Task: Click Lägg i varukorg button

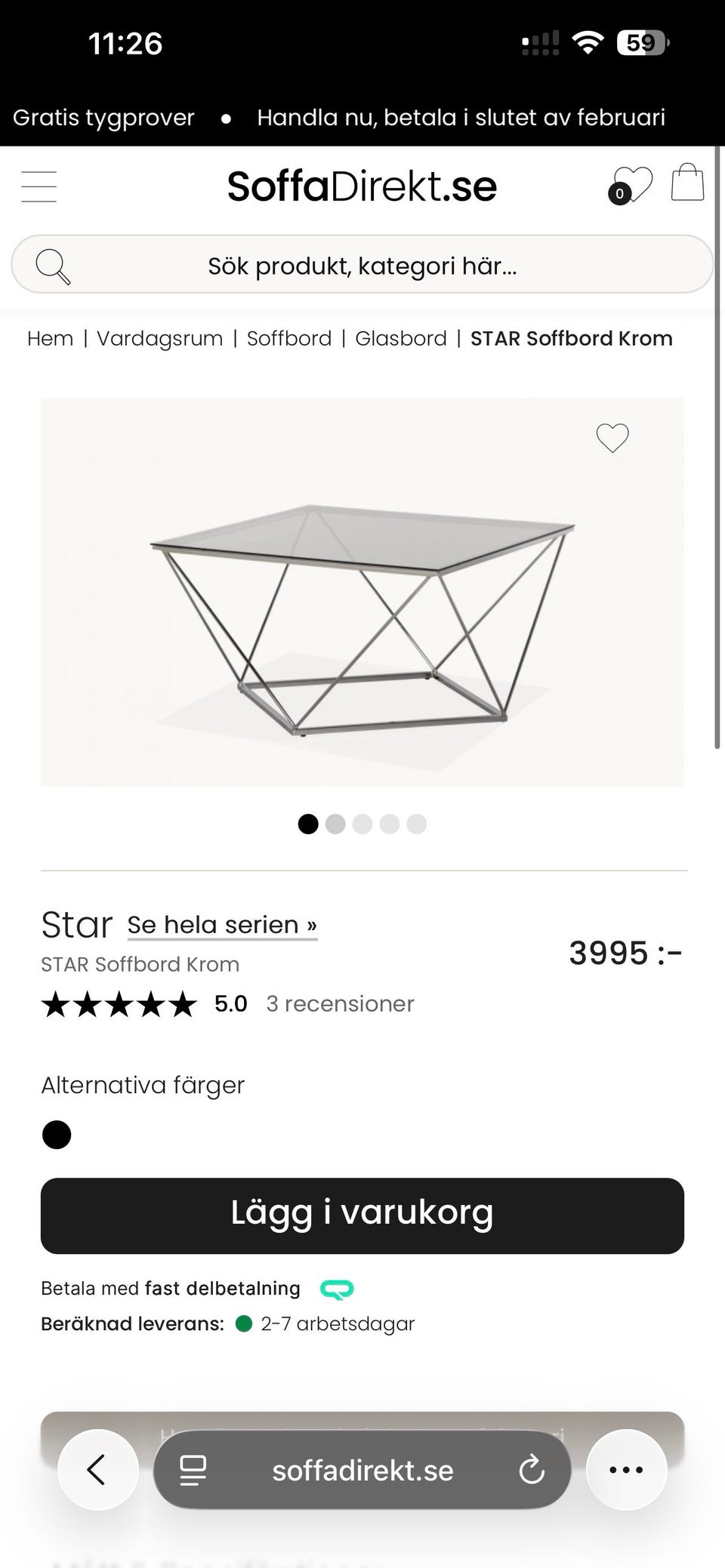Action: coord(362,1215)
